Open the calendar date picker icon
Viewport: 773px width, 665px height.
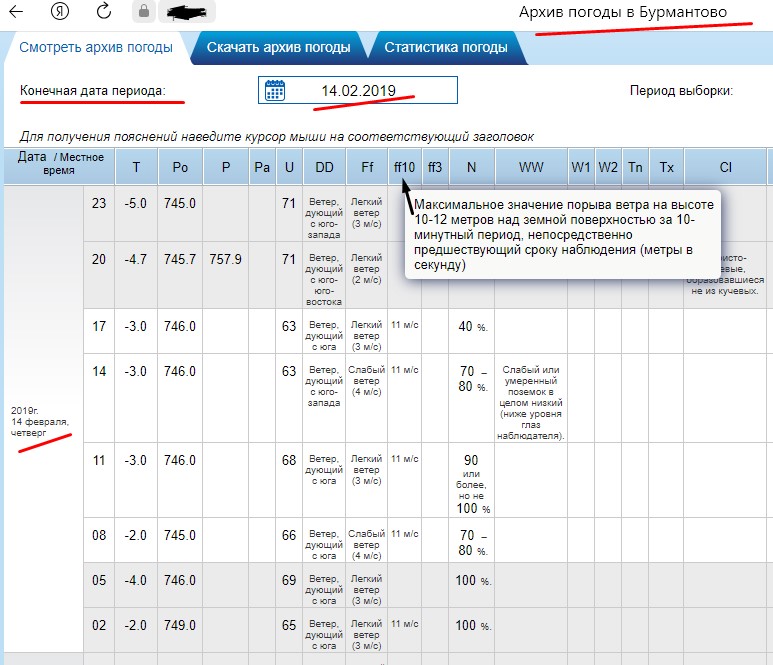(275, 90)
